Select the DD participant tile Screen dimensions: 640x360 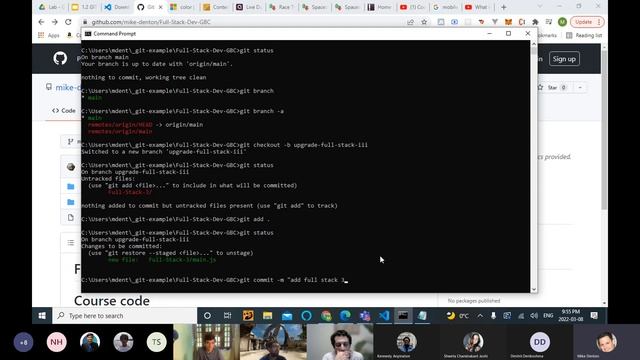point(540,342)
